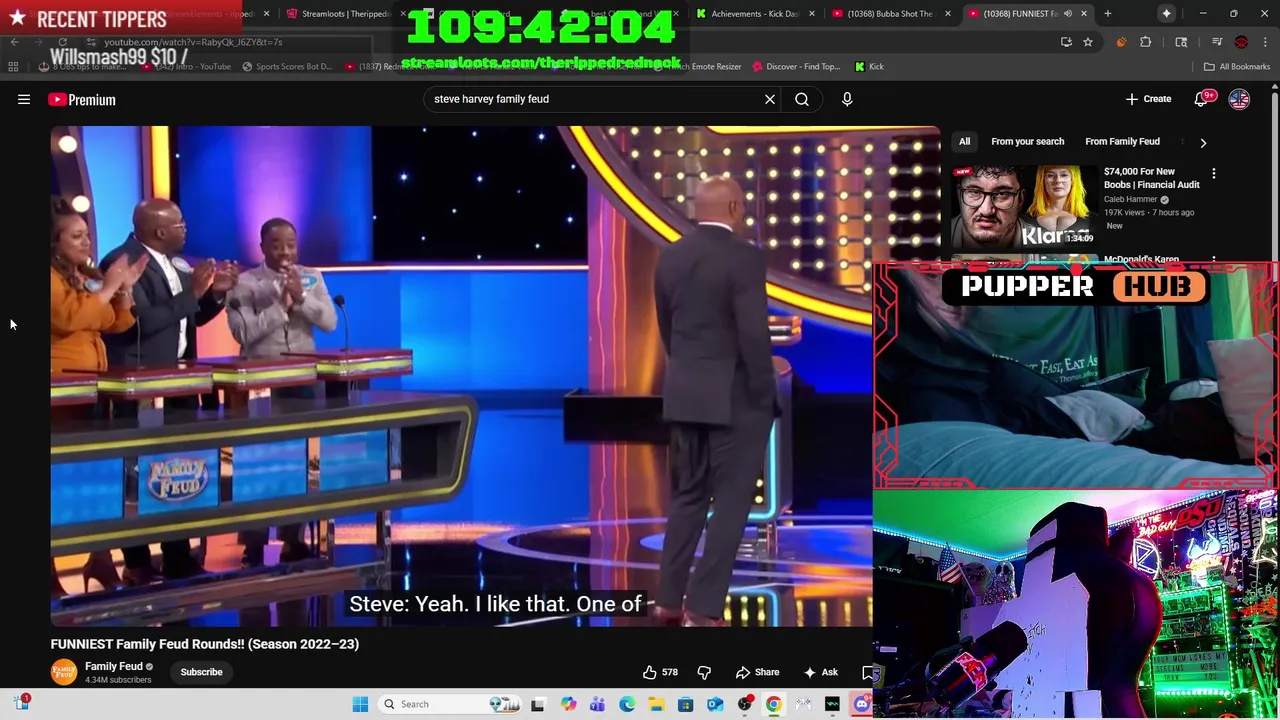Open the Family Feud channel avatar
The width and height of the screenshot is (1280, 720).
(x=64, y=672)
